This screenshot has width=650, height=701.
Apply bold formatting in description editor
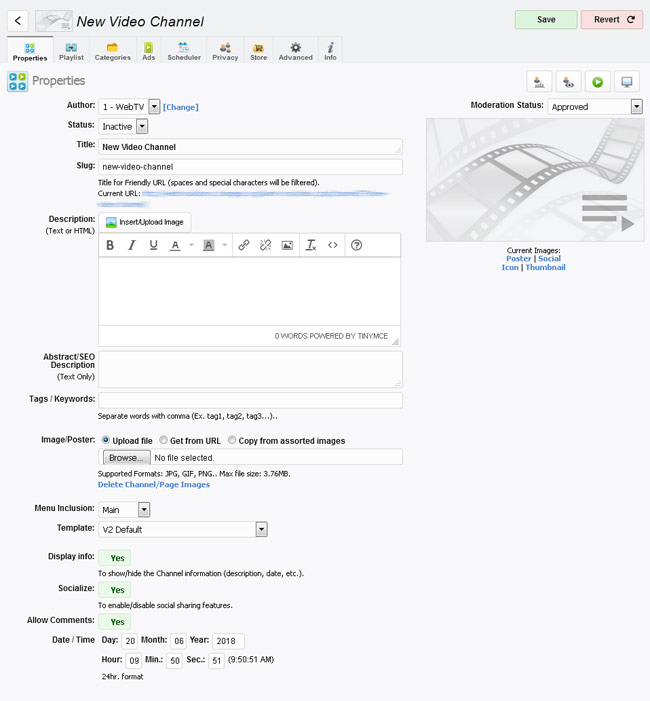pos(110,245)
